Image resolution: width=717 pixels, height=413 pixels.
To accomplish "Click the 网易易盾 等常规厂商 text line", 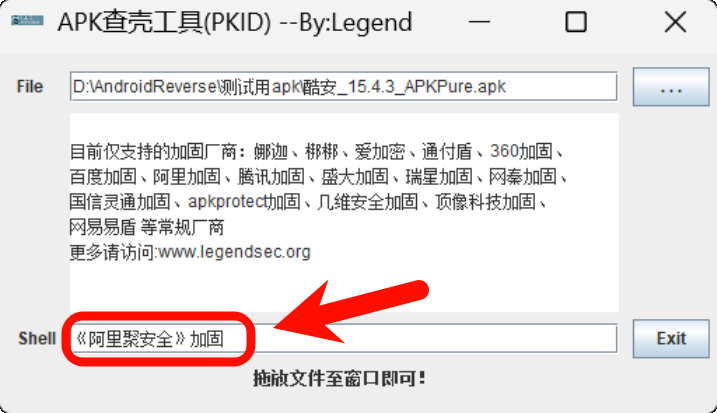I will pos(147,227).
